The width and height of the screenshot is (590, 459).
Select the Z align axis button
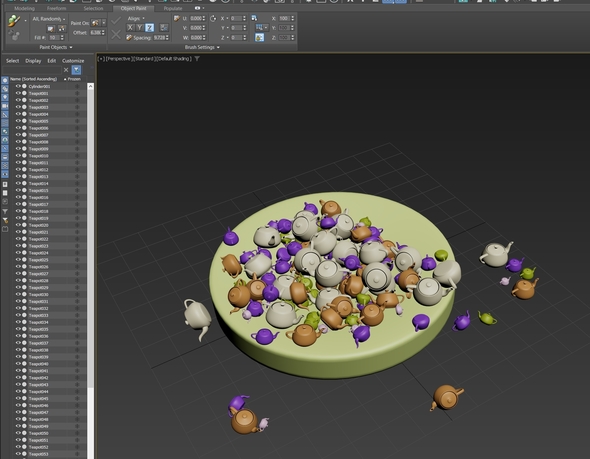pos(149,27)
